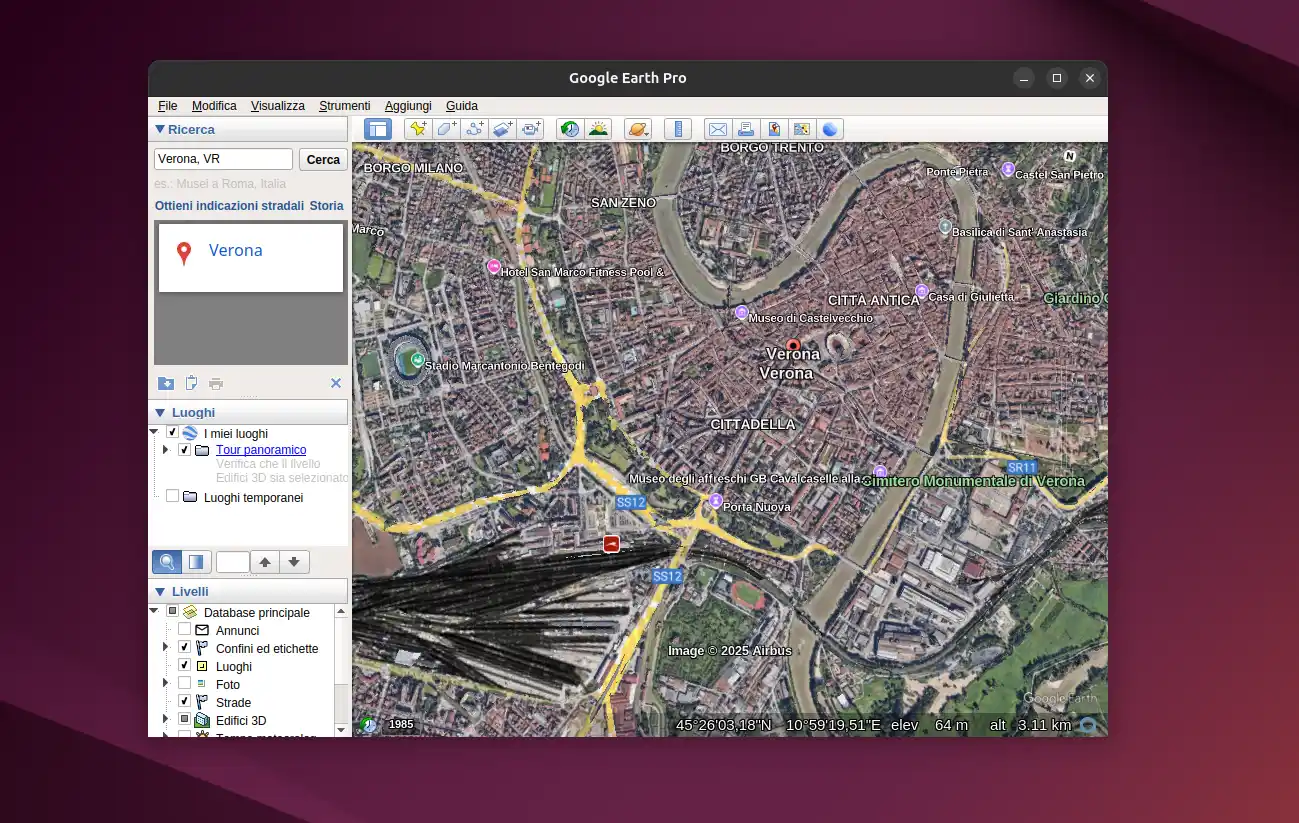Open the planet switcher (Saturn icon)
The height and width of the screenshot is (823, 1299).
(638, 129)
